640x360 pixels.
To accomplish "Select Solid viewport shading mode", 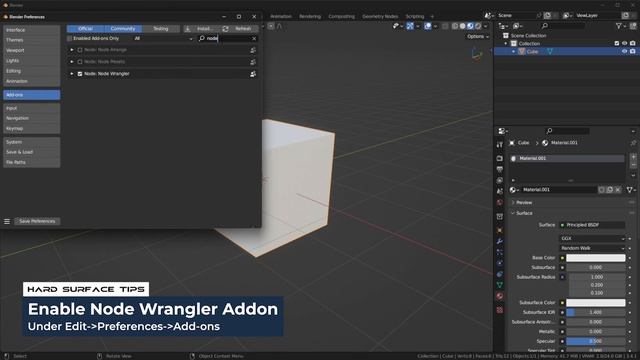I will (x=462, y=26).
